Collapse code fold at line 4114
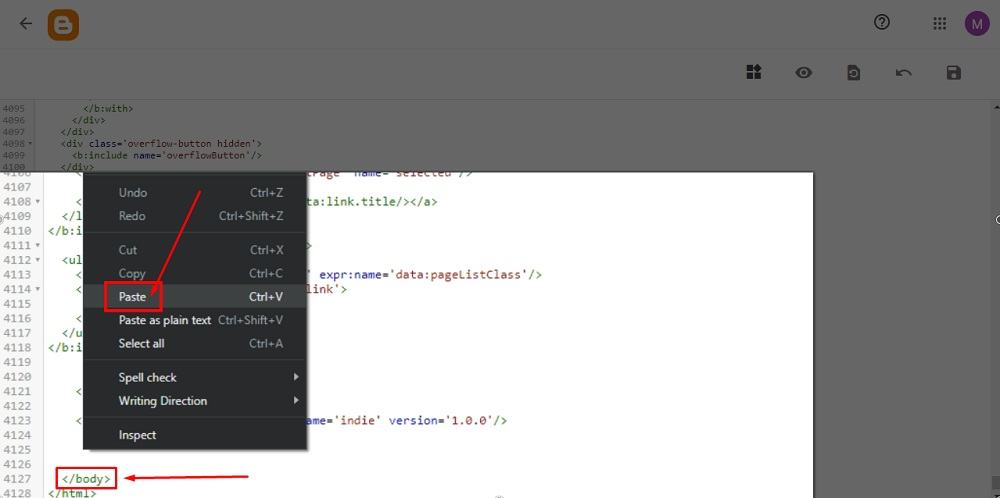This screenshot has width=1000, height=498. coord(38,289)
